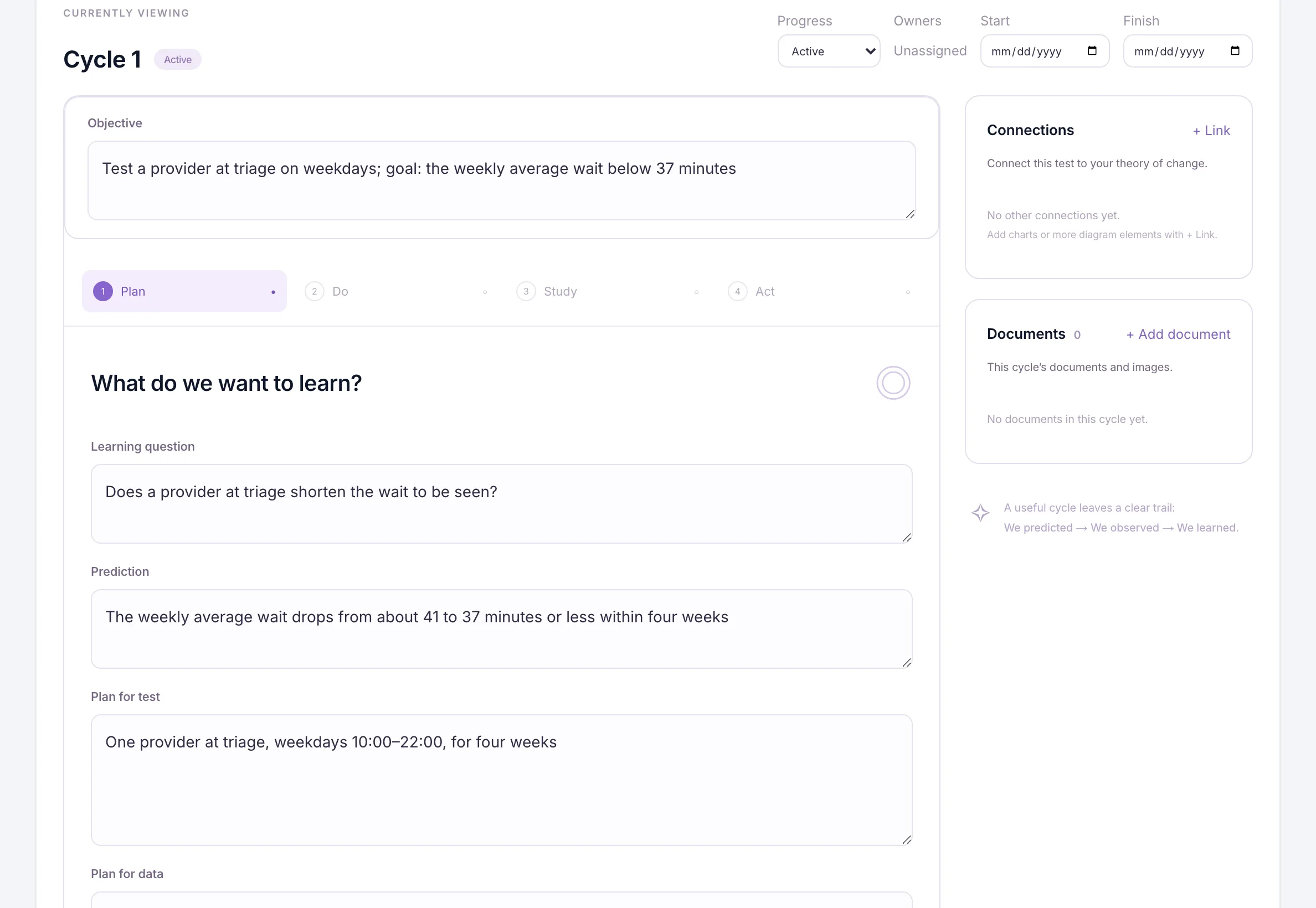Click + Add document in Documents panel
Viewport: 1316px width, 908px height.
pyautogui.click(x=1178, y=334)
